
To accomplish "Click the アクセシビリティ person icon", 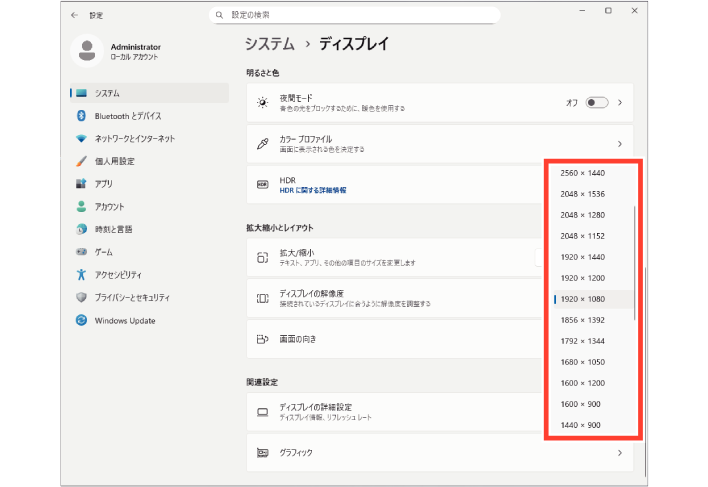I will coord(82,275).
